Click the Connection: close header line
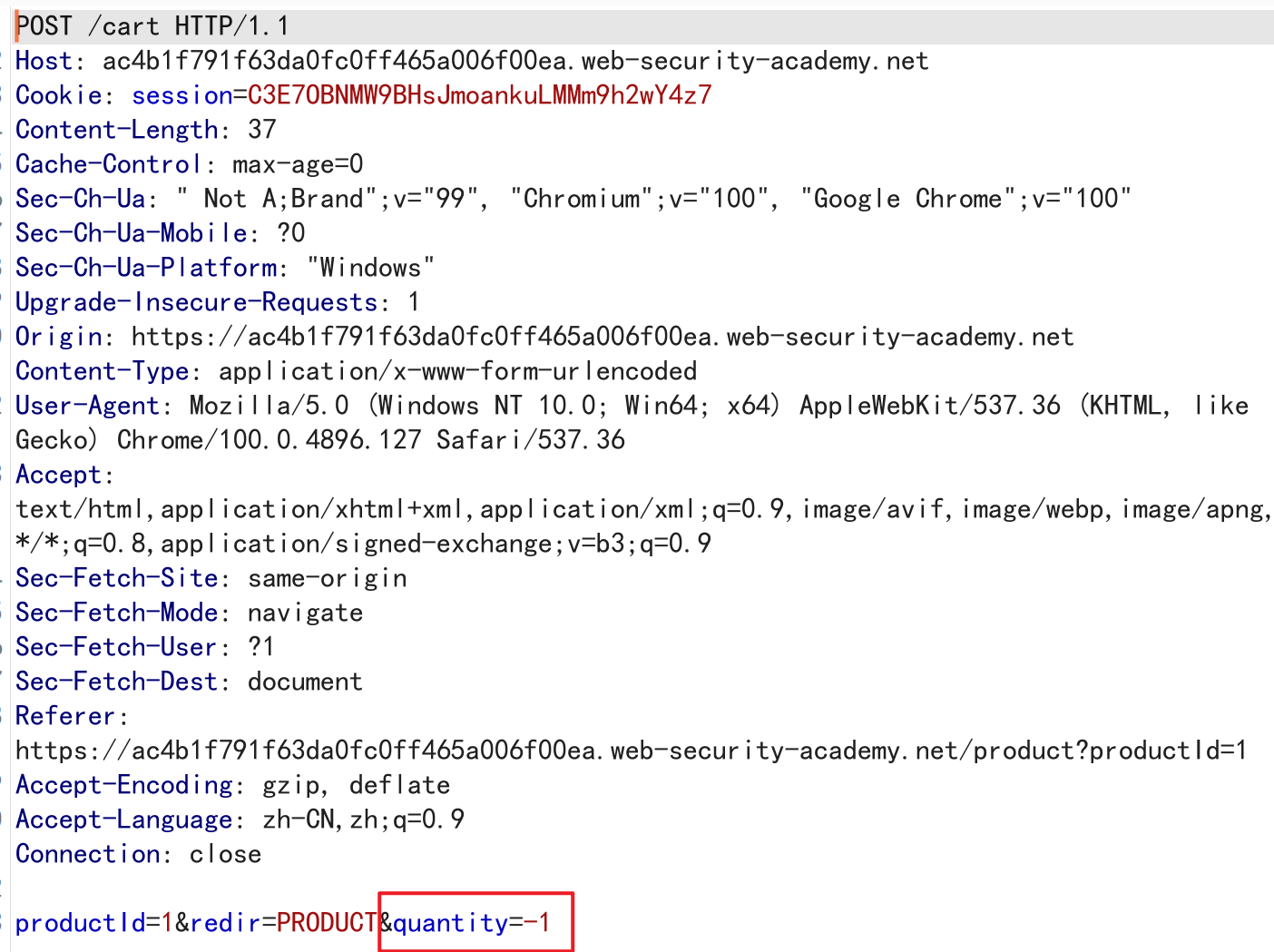The height and width of the screenshot is (952, 1274). 138,854
